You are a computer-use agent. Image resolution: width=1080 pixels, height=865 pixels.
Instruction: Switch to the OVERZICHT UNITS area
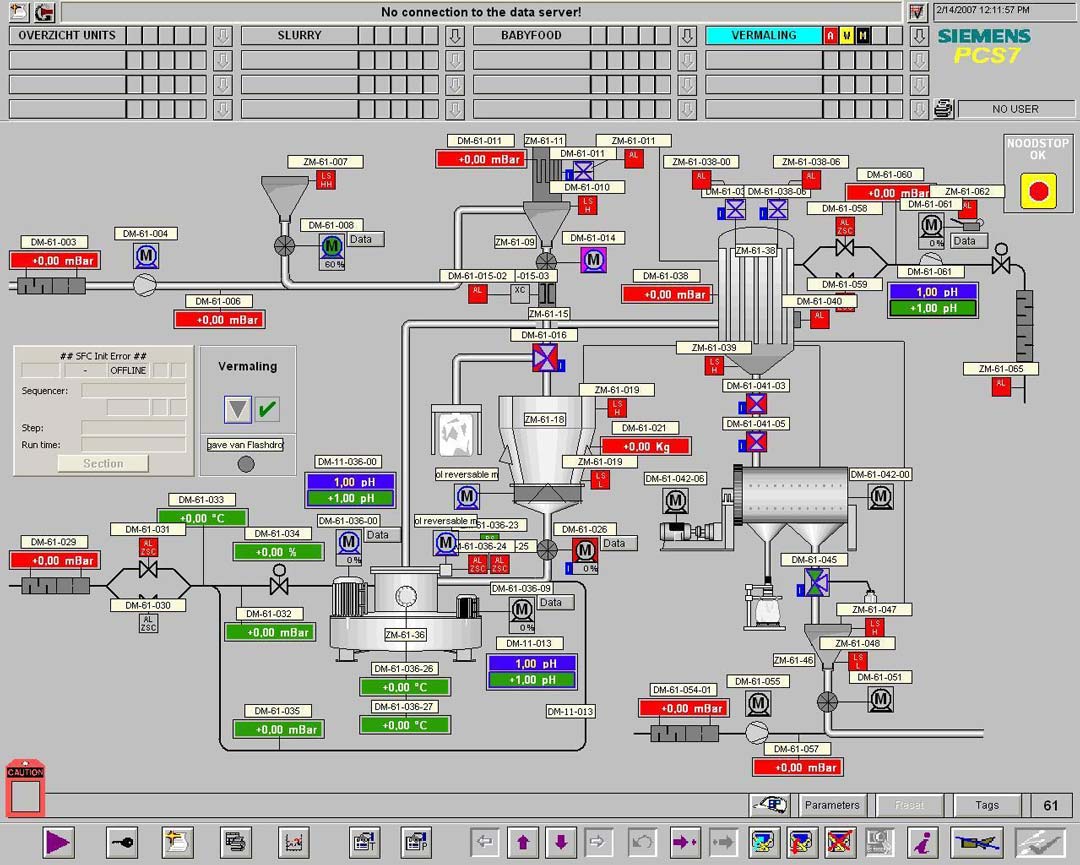coord(68,35)
